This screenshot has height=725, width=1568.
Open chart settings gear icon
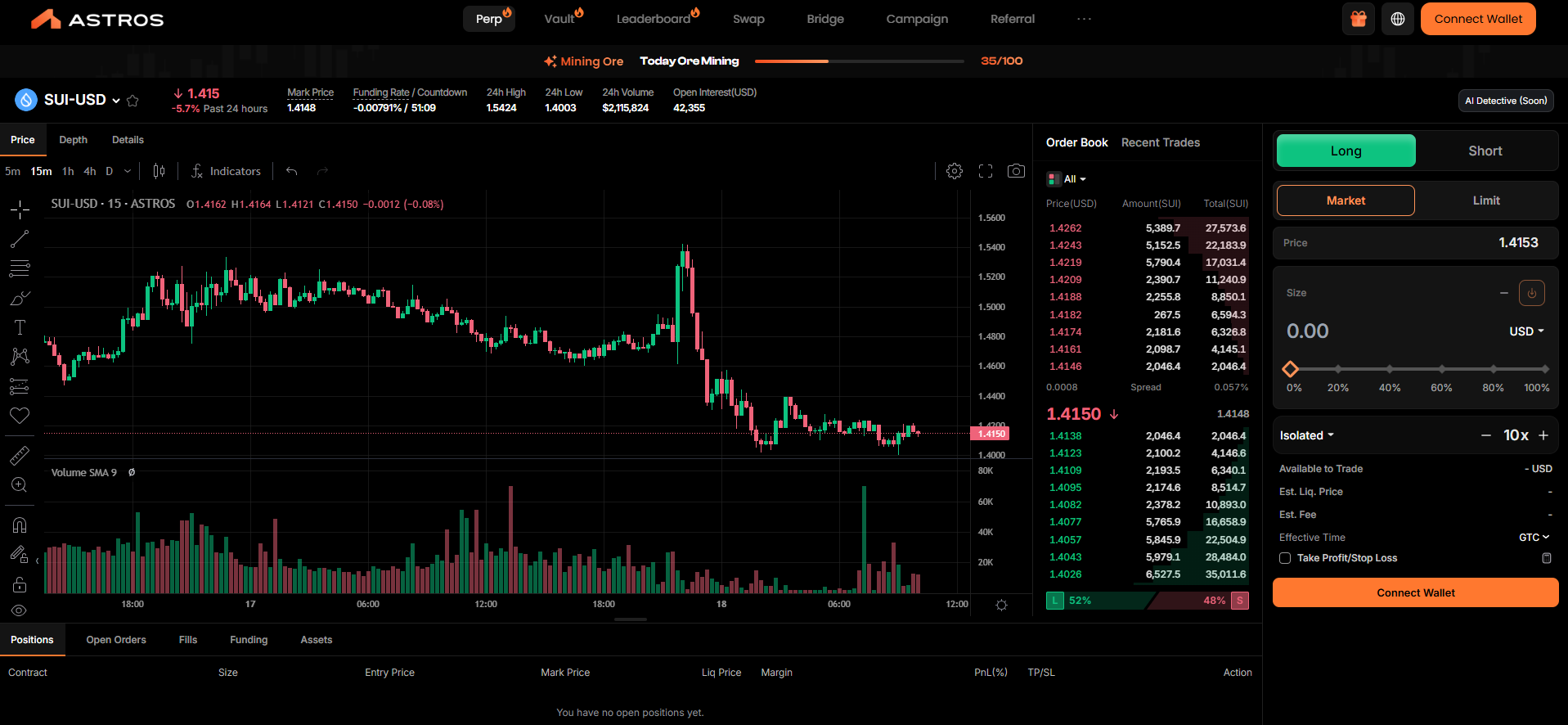954,171
